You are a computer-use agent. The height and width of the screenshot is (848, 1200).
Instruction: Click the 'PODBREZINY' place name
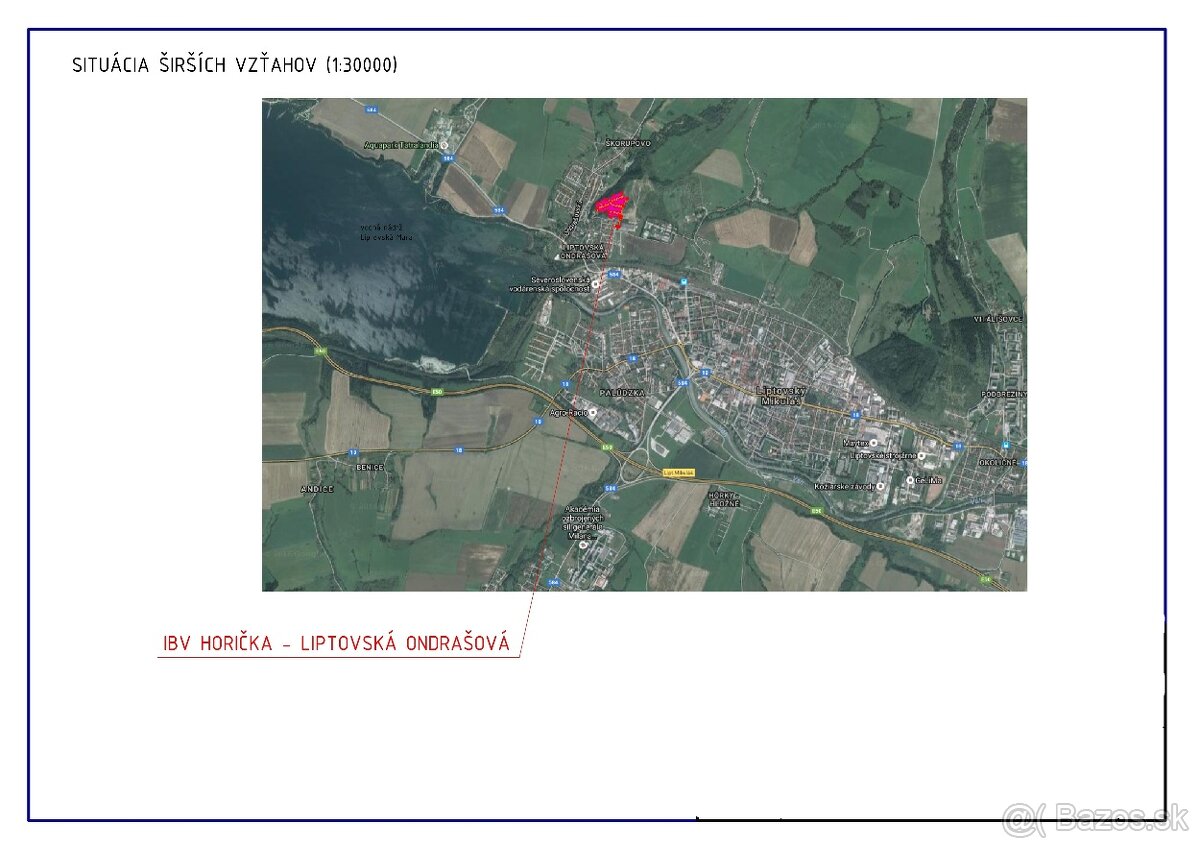tap(1003, 395)
